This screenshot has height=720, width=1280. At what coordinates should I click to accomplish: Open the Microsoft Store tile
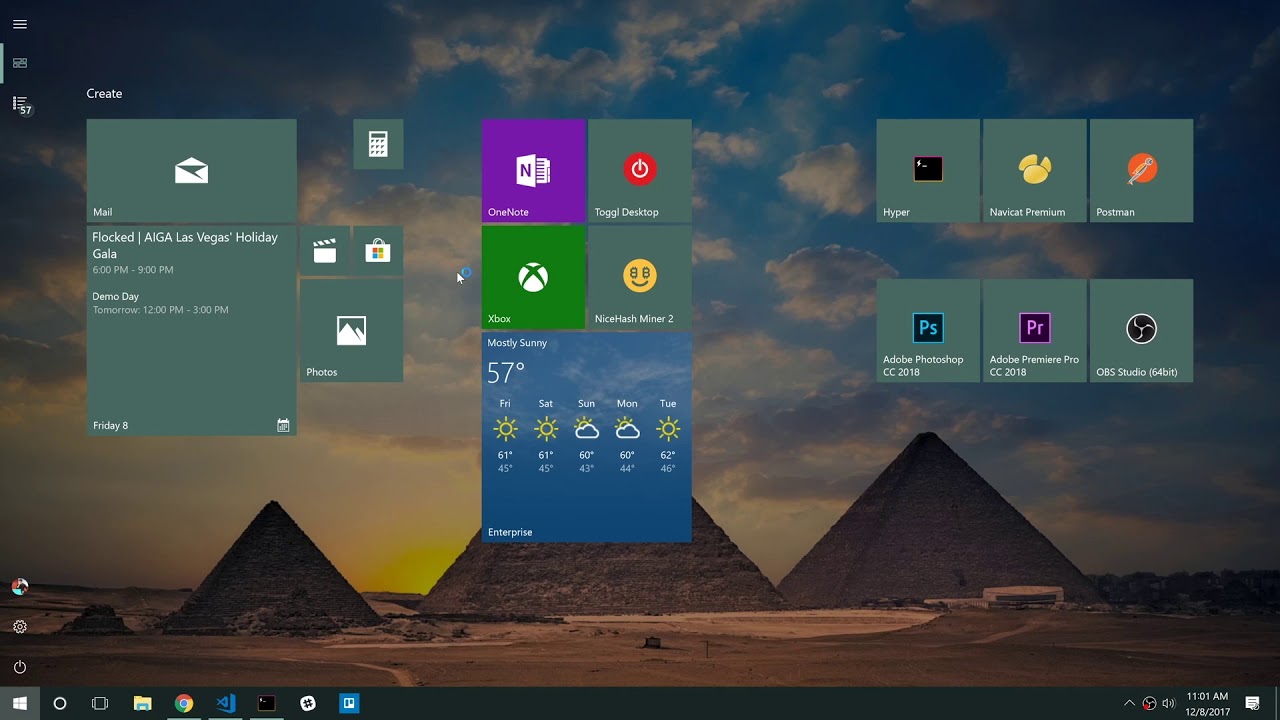click(x=378, y=251)
